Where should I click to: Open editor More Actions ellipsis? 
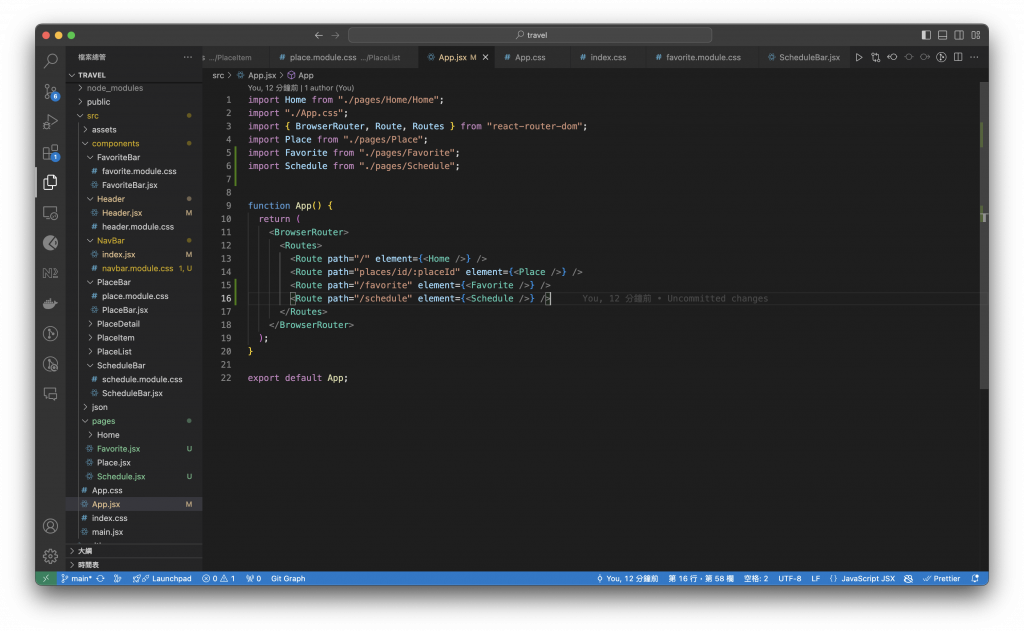click(974, 57)
